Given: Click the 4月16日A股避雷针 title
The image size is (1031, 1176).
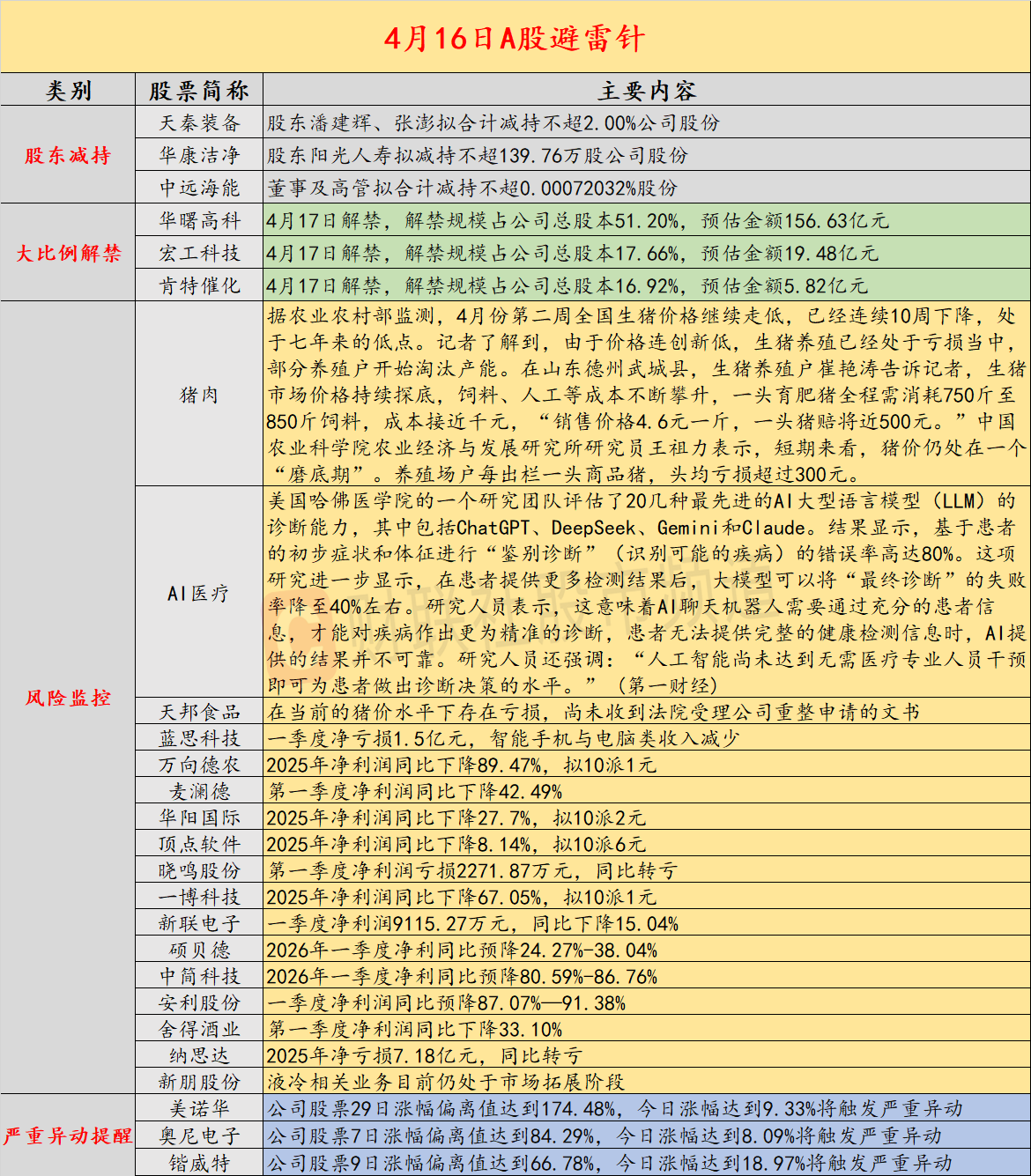Looking at the screenshot, I should (x=515, y=39).
